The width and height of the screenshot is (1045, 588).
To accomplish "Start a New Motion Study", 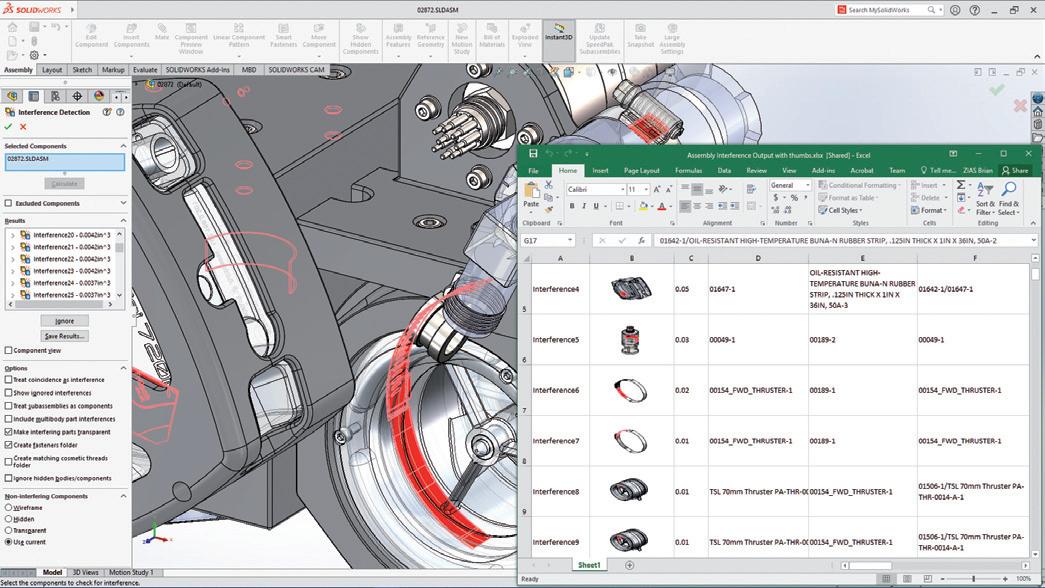I will pos(462,39).
